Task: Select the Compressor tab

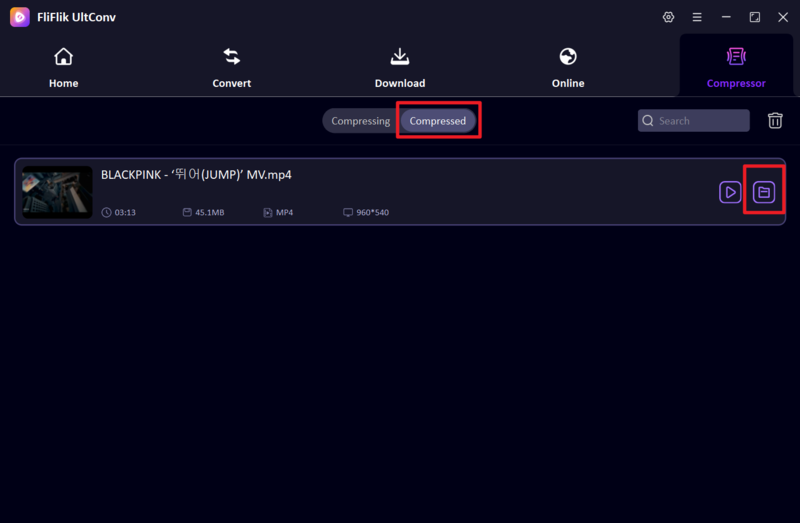Action: 736,67
